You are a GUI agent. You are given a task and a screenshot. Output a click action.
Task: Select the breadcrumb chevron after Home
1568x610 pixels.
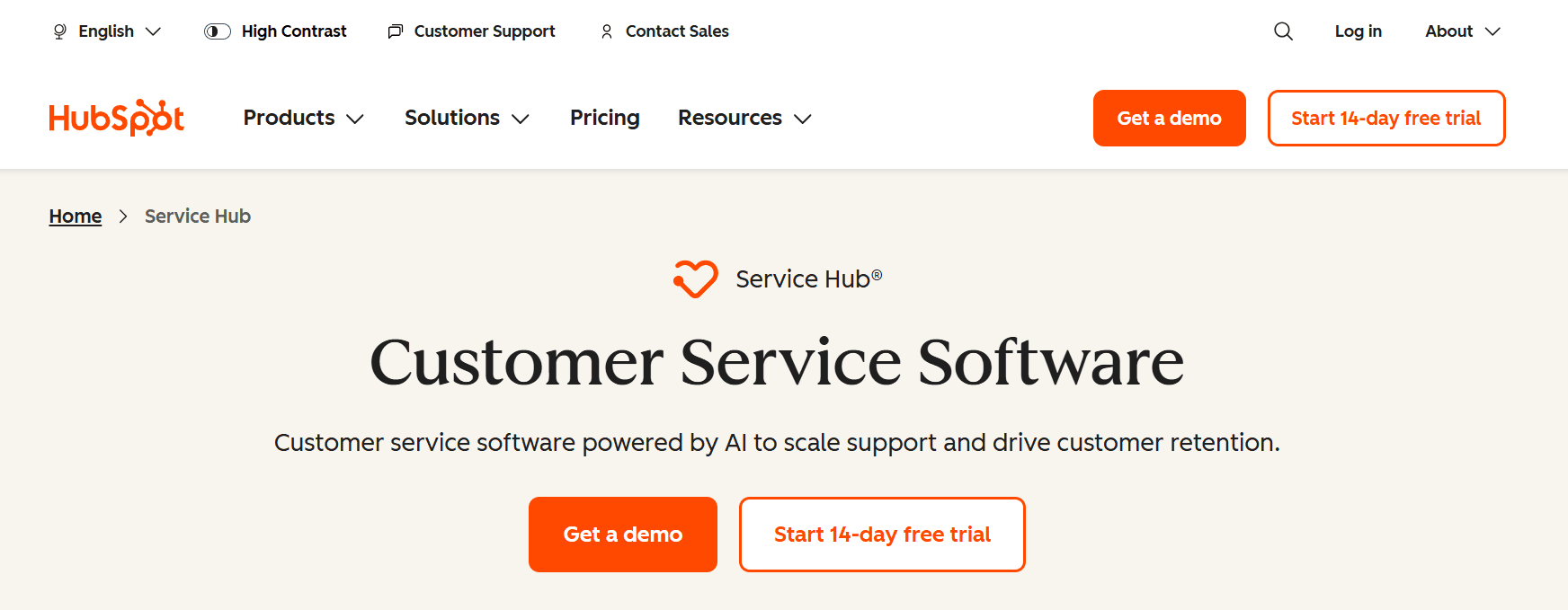(123, 217)
